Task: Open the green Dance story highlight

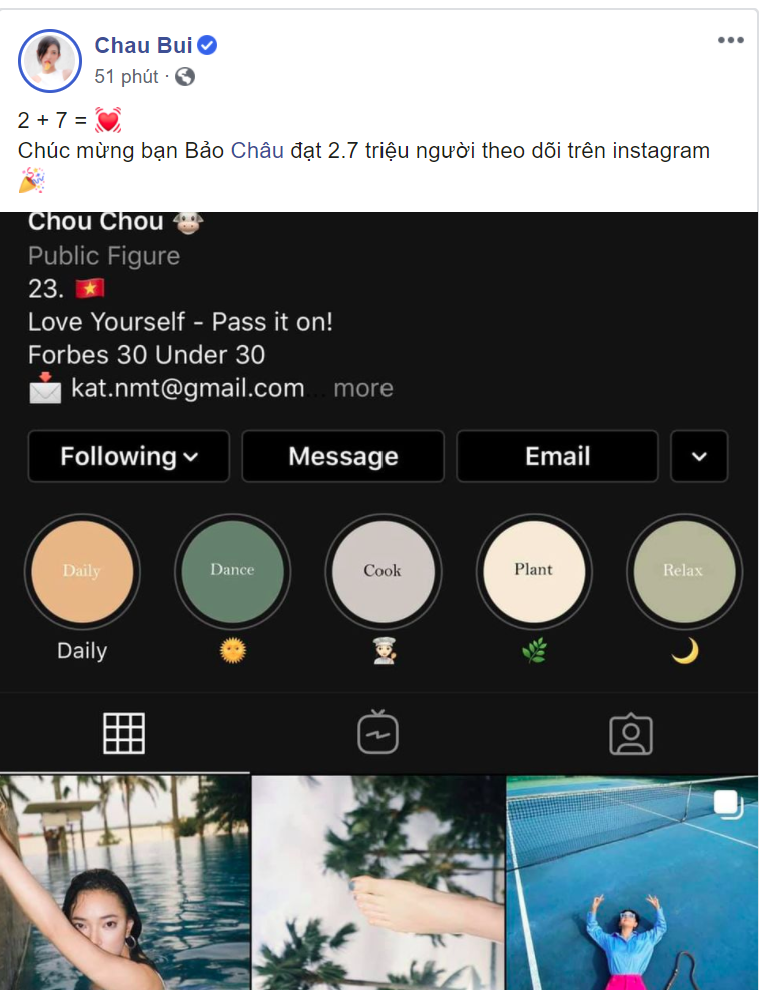Action: point(232,571)
